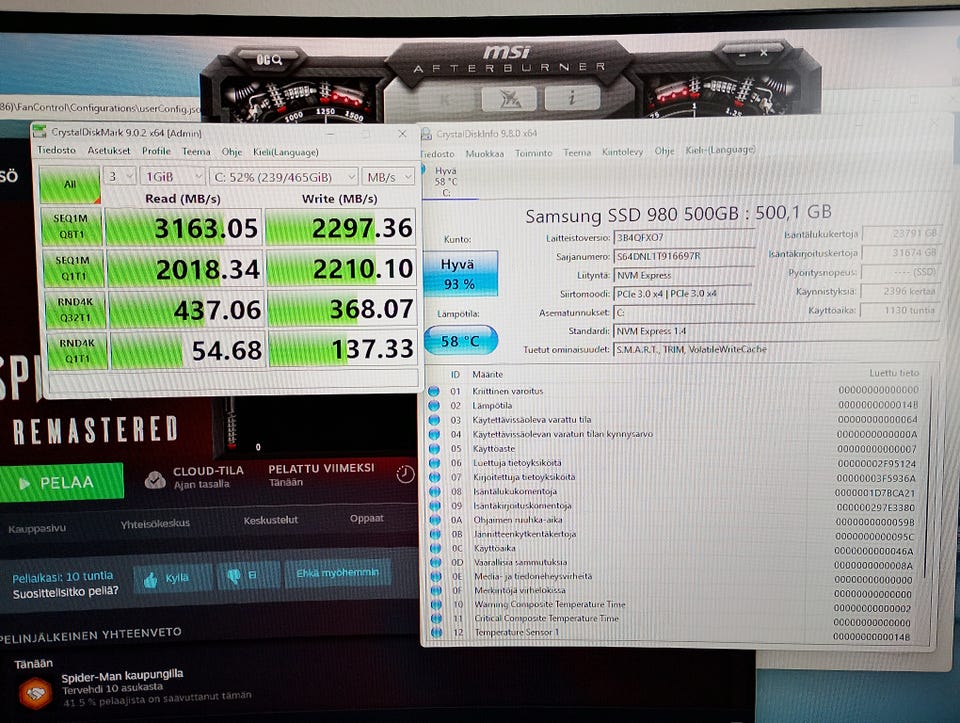Open the drive dropdown C: 52% (239/465GiB)
960x723 pixels.
(x=283, y=177)
